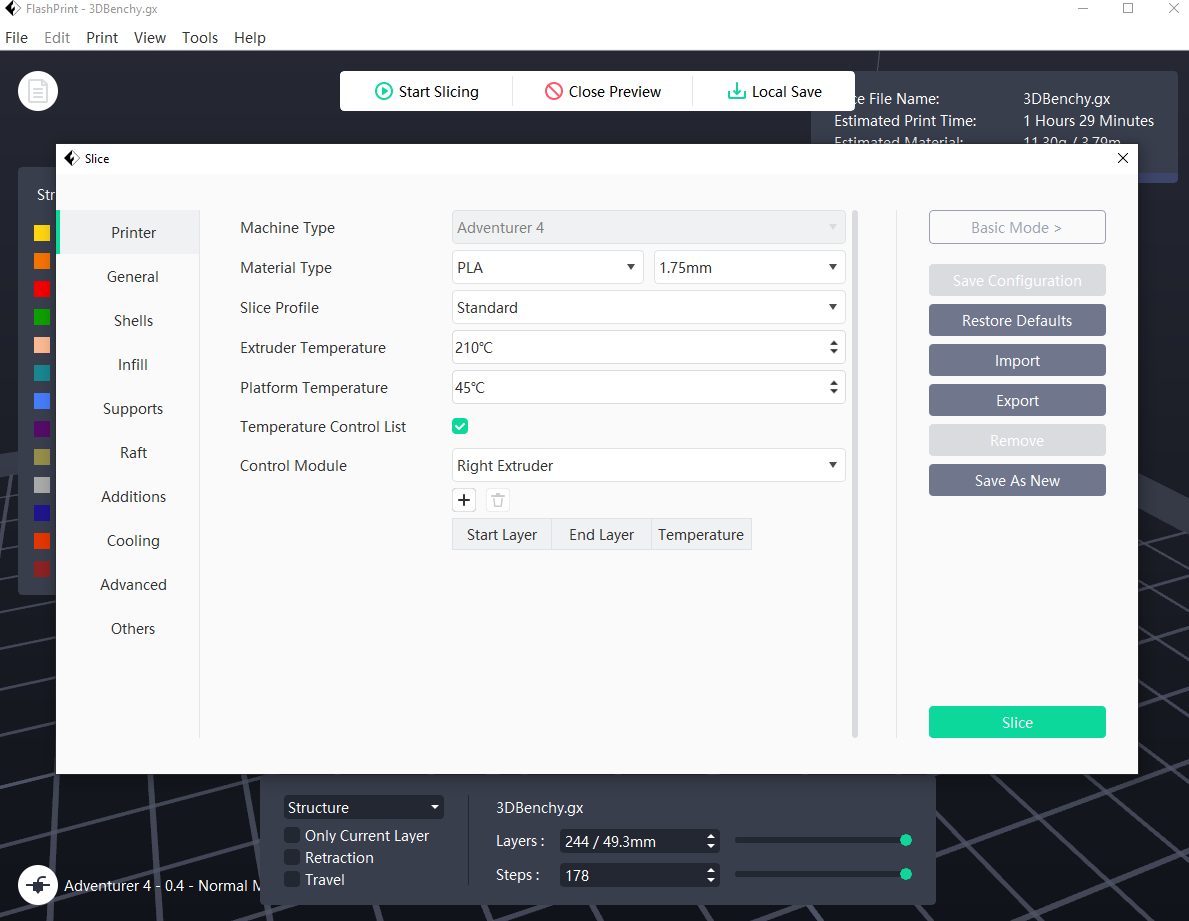Open the Tools menu
This screenshot has height=921, width=1189.
tap(199, 38)
